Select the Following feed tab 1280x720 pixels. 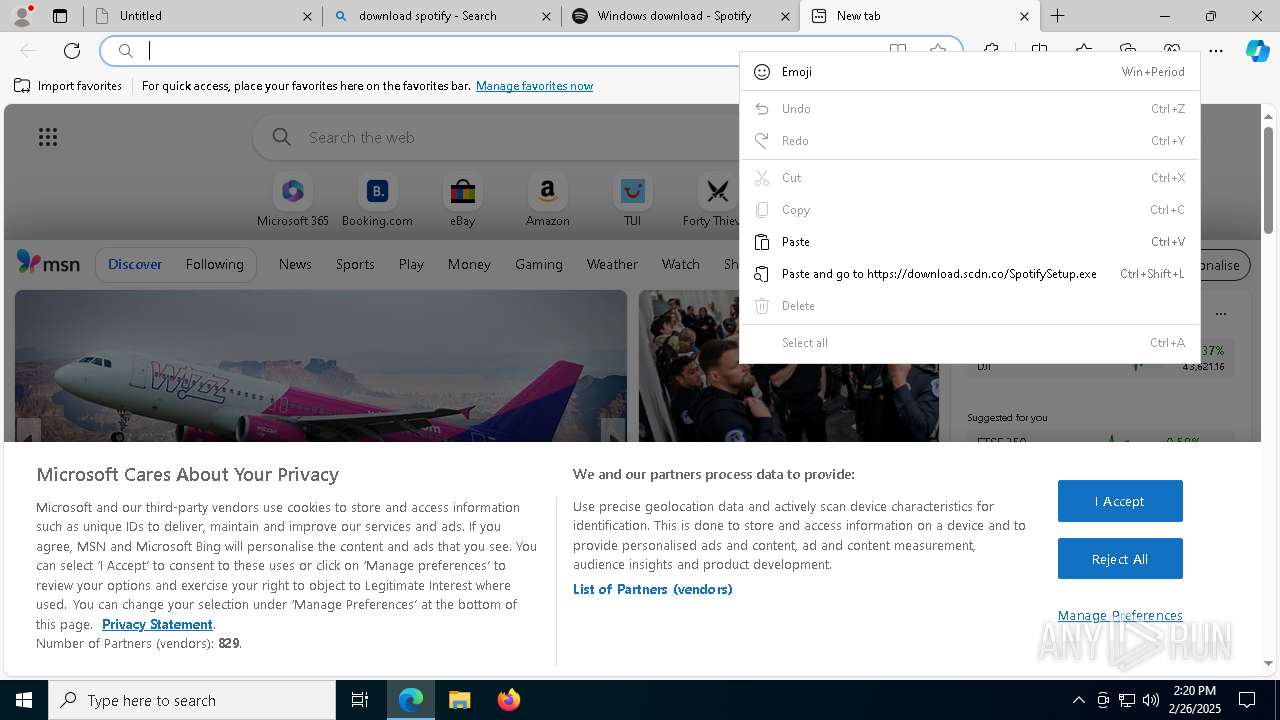point(214,264)
